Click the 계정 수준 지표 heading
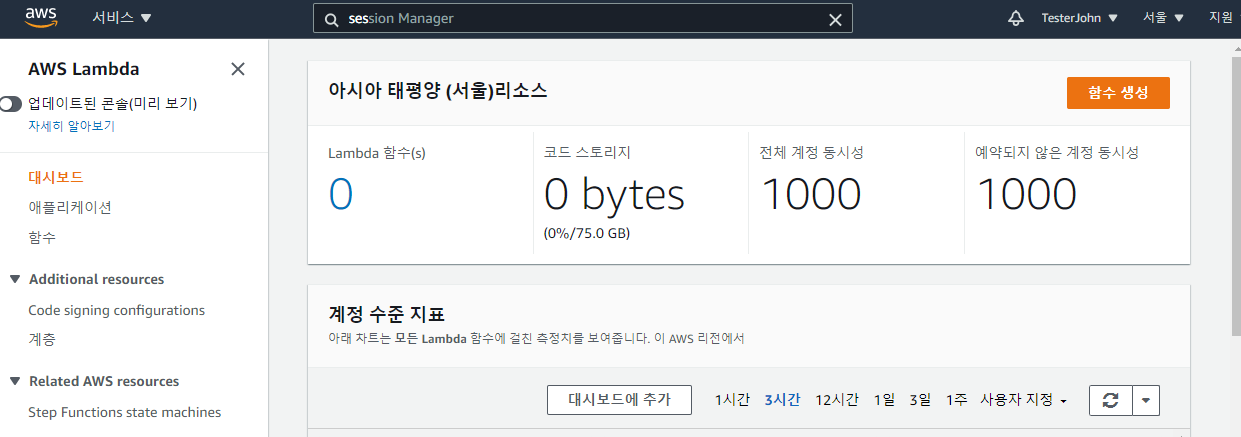1241x437 pixels. (x=387, y=314)
